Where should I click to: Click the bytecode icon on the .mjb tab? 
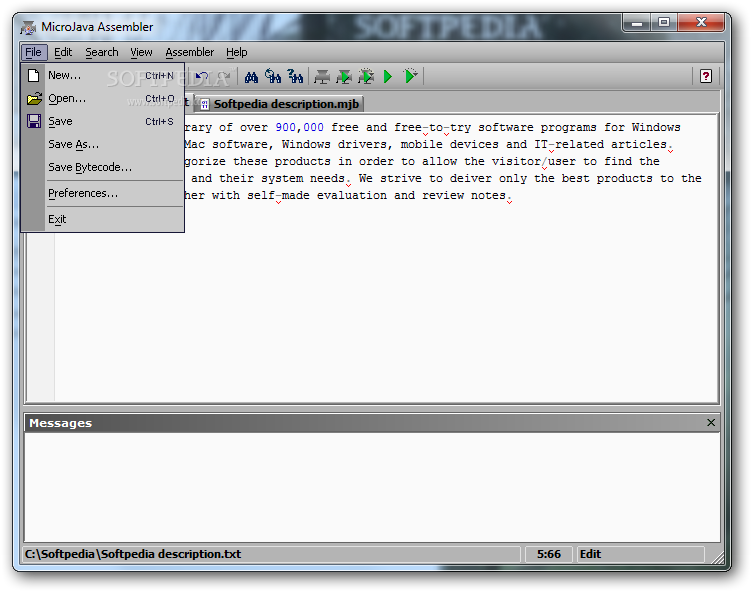point(205,104)
